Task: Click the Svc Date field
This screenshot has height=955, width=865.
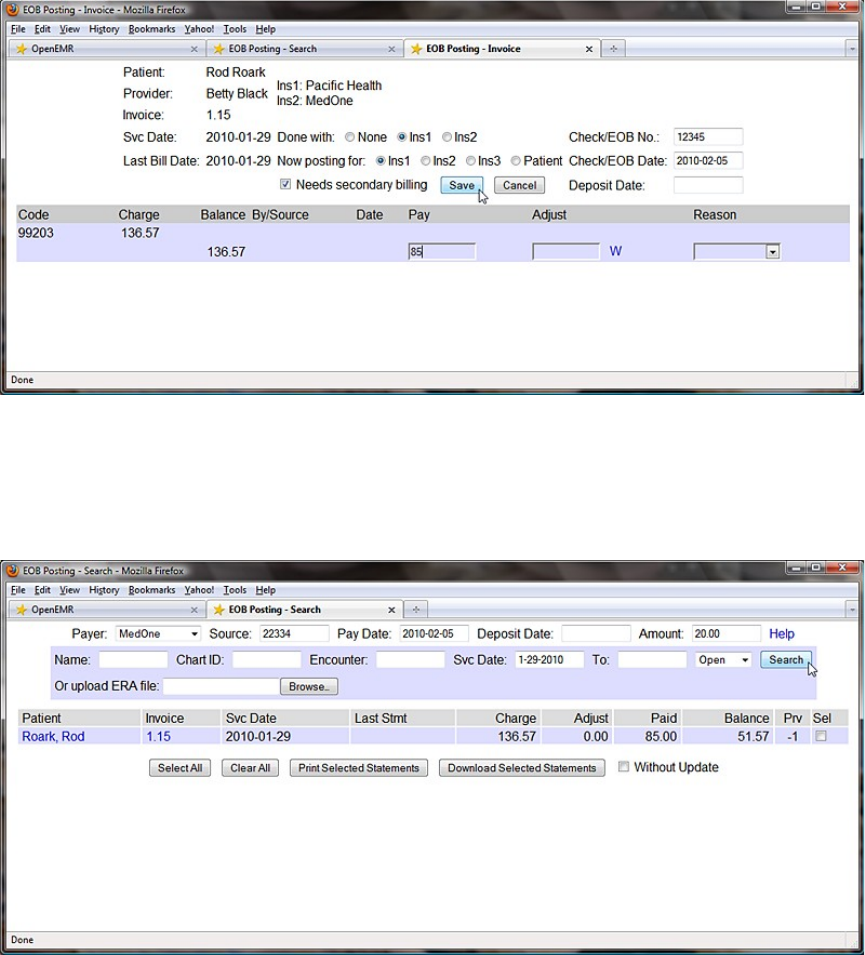Action: [549, 660]
